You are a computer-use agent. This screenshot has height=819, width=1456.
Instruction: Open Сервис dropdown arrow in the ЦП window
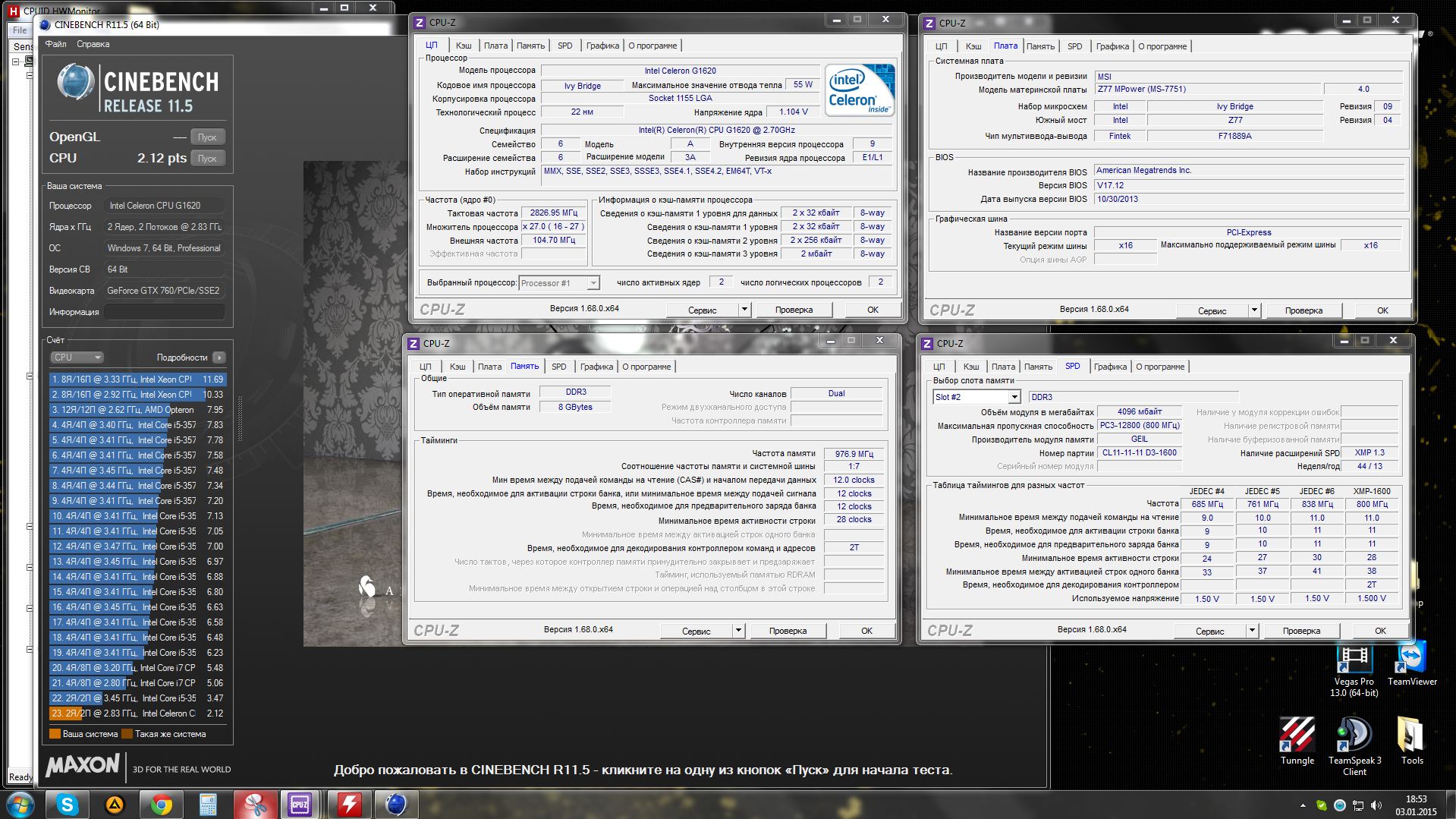tap(744, 310)
